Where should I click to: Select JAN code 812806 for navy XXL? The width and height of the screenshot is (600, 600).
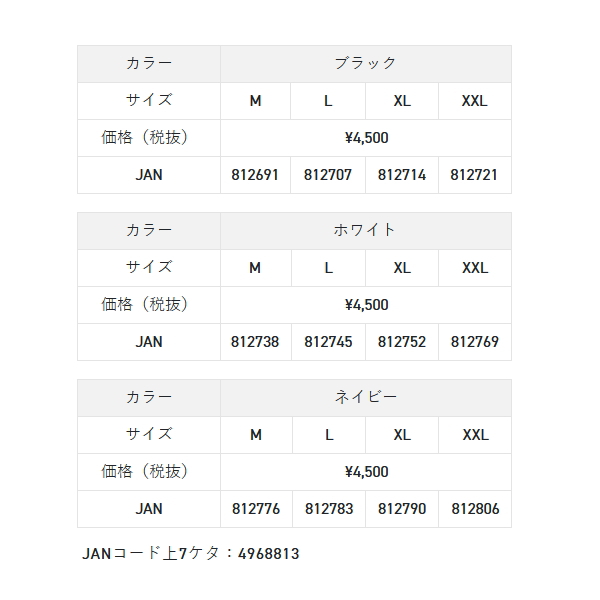pyautogui.click(x=475, y=509)
